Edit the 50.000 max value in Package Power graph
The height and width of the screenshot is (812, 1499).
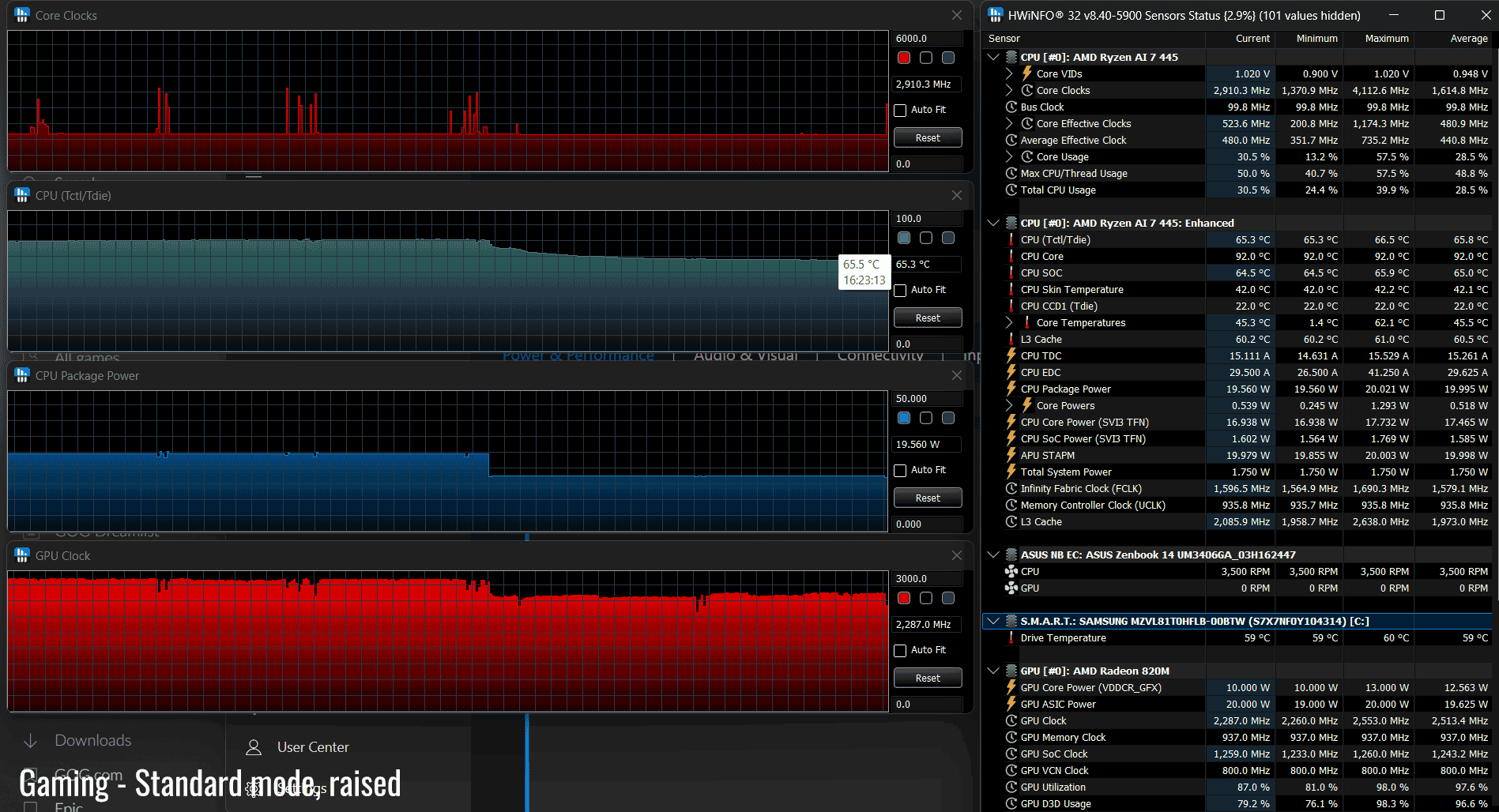click(x=928, y=399)
